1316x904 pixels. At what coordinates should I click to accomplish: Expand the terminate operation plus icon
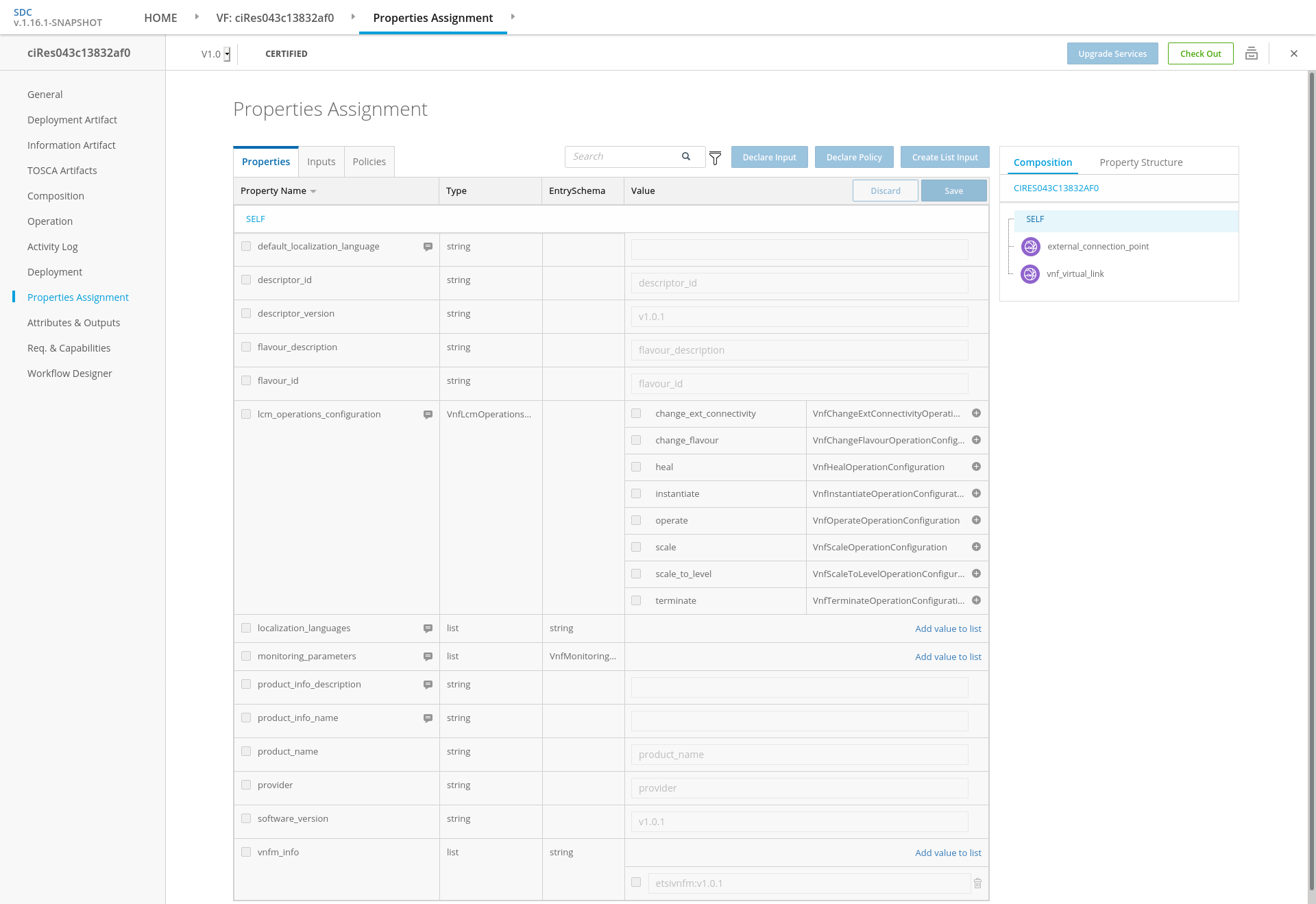click(976, 600)
